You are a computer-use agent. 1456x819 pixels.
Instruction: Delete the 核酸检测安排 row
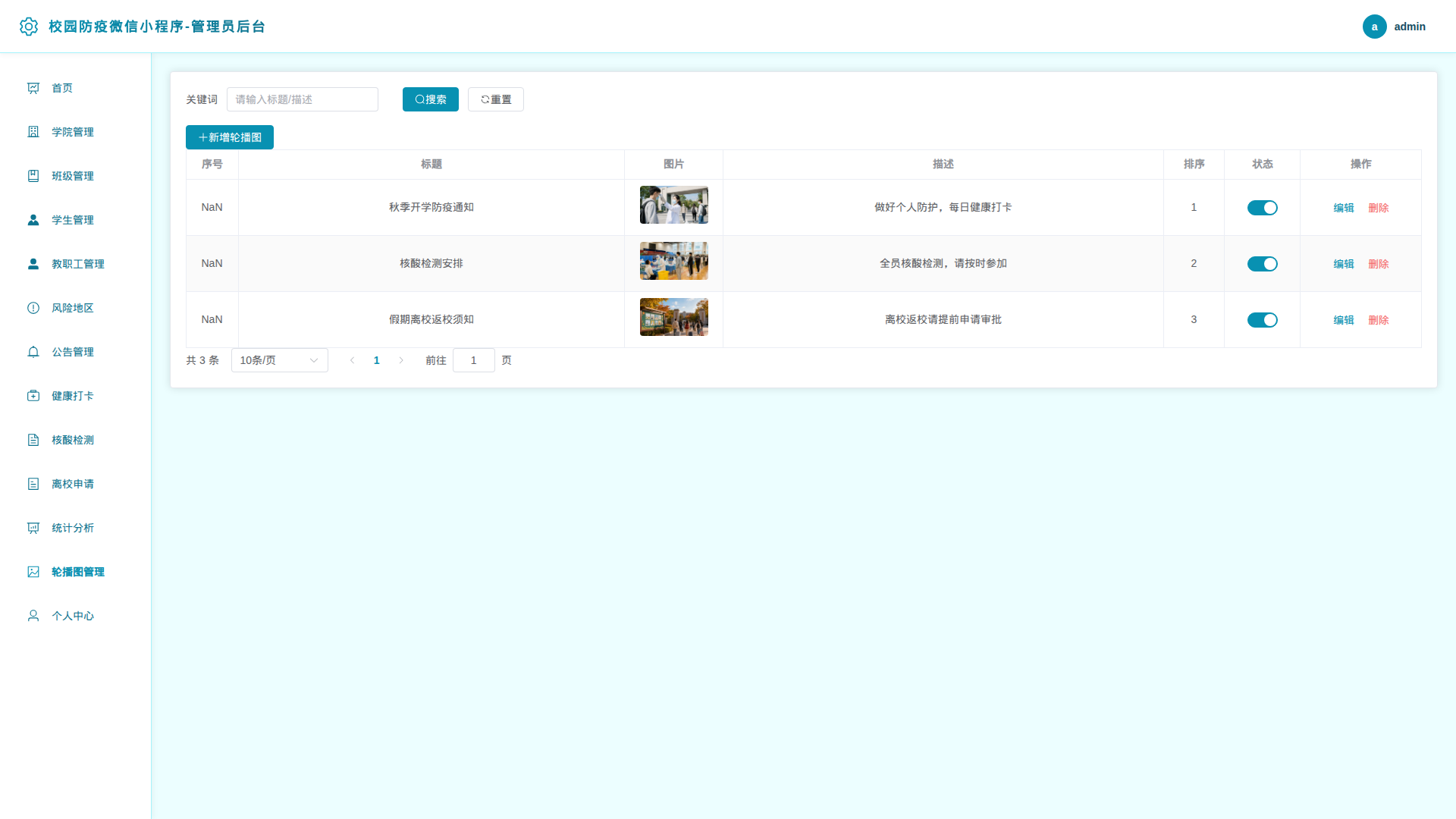(x=1378, y=264)
